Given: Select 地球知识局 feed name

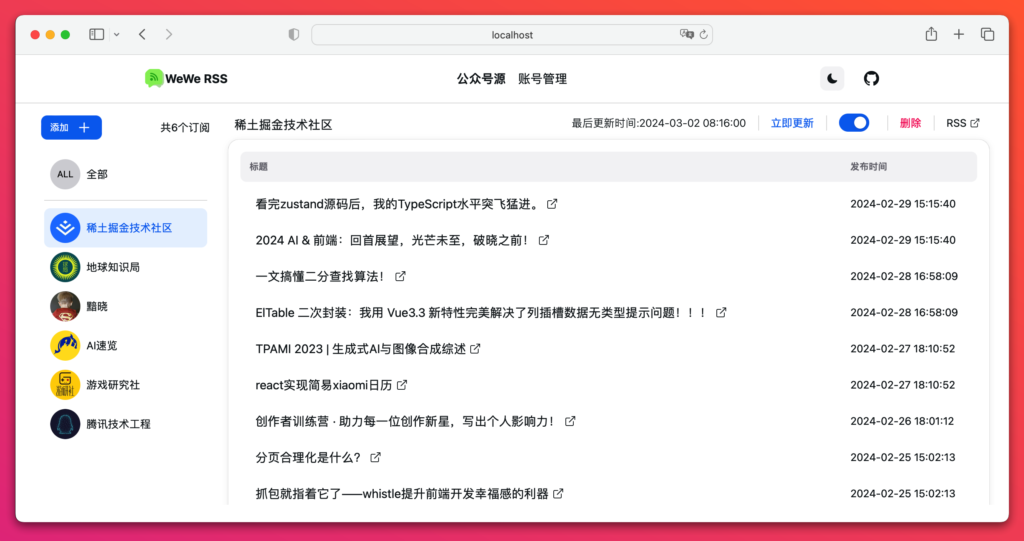Looking at the screenshot, I should coord(113,267).
